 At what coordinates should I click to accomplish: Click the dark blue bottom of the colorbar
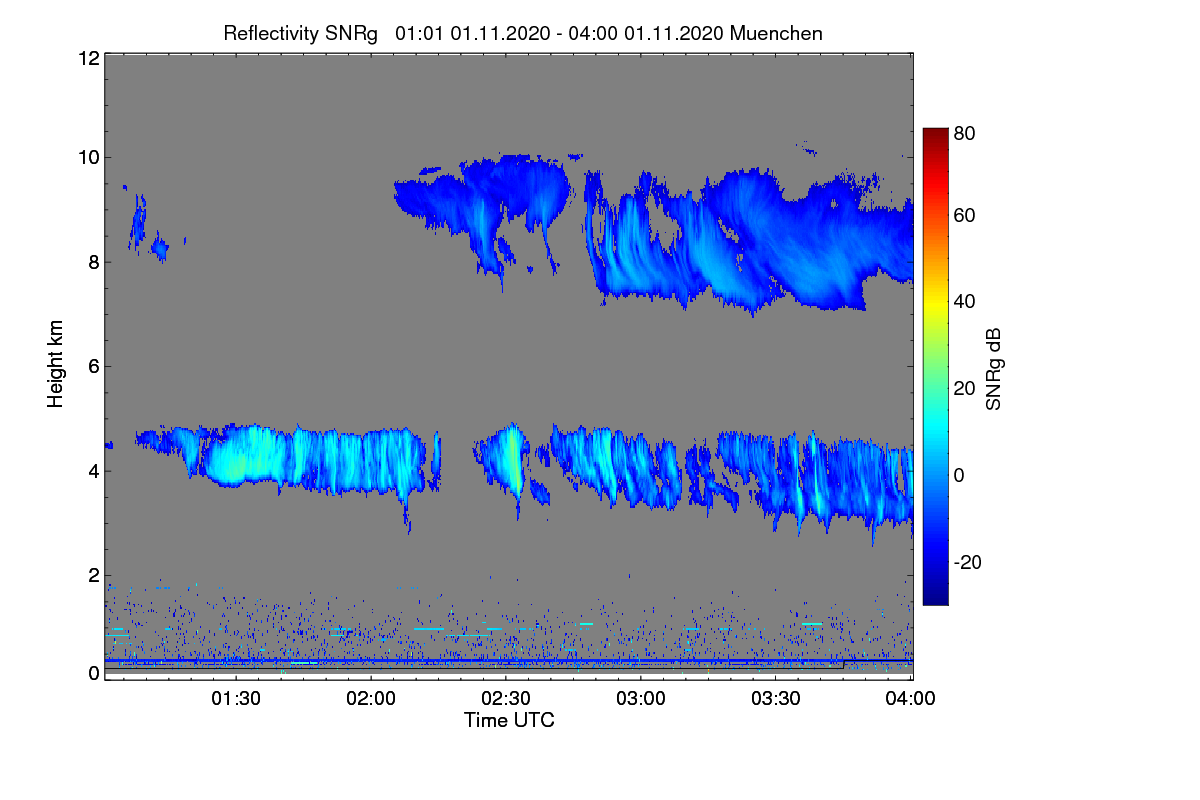click(x=935, y=598)
